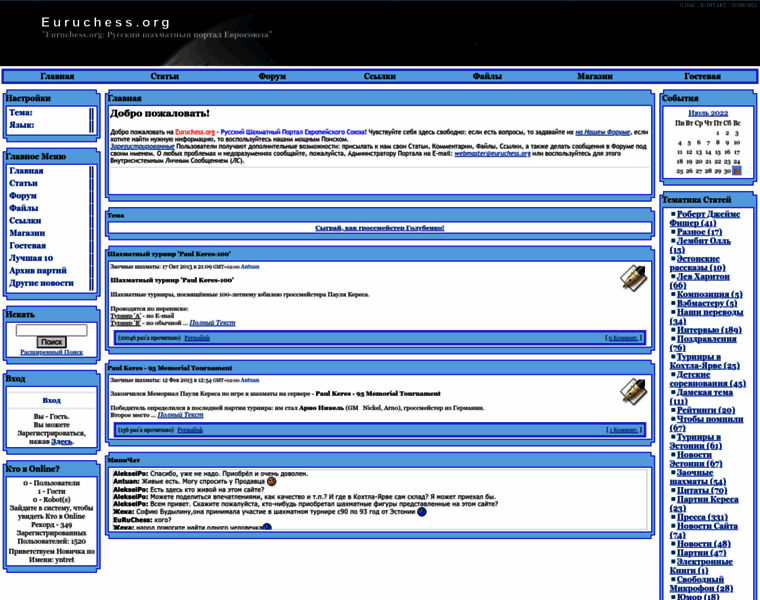760x600 pixels.
Task: Open the Интервью (189) topic
Action: pos(709,330)
